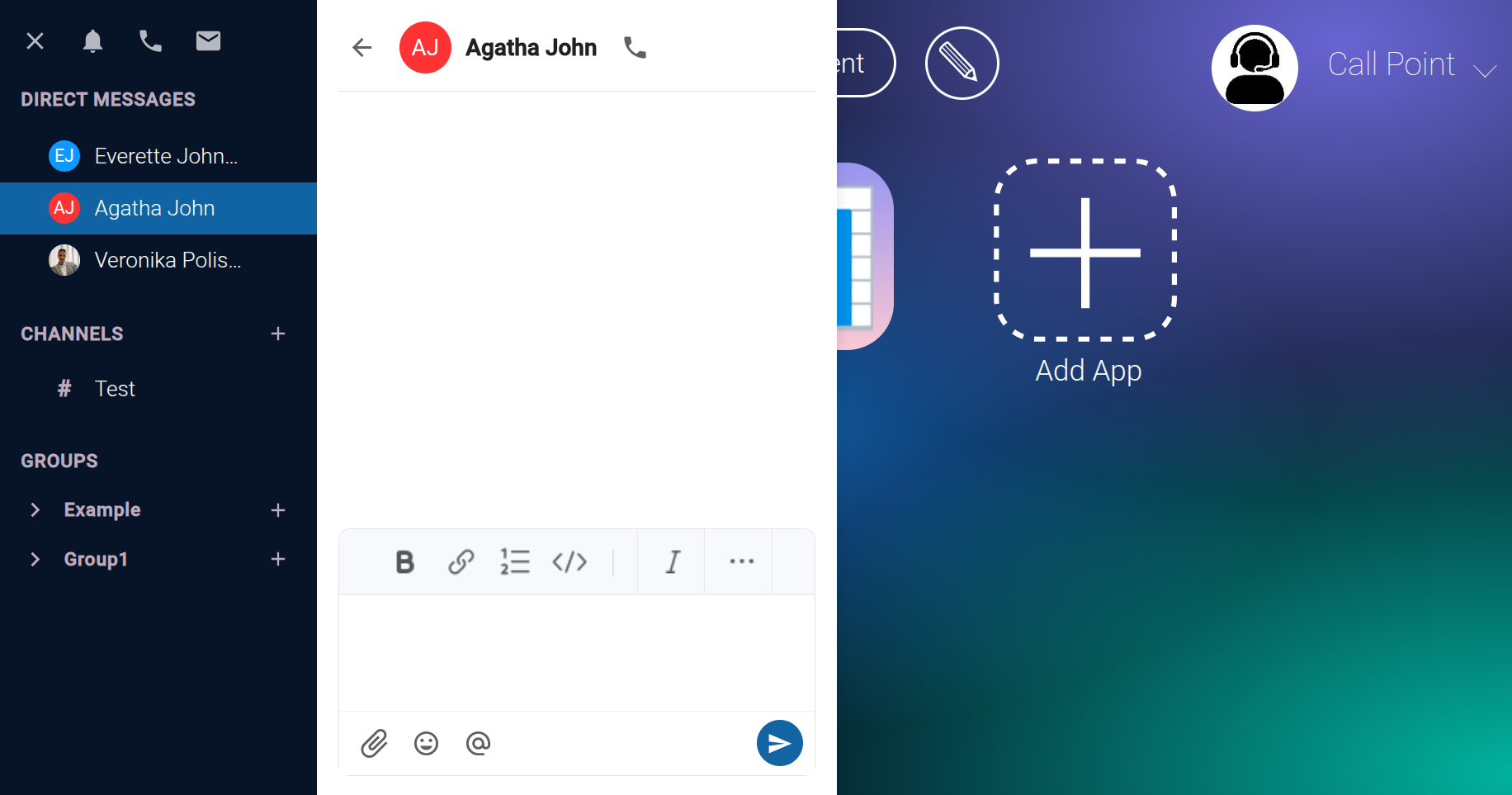Click the Call Point headset avatar
This screenshot has width=1512, height=795.
1254,68
